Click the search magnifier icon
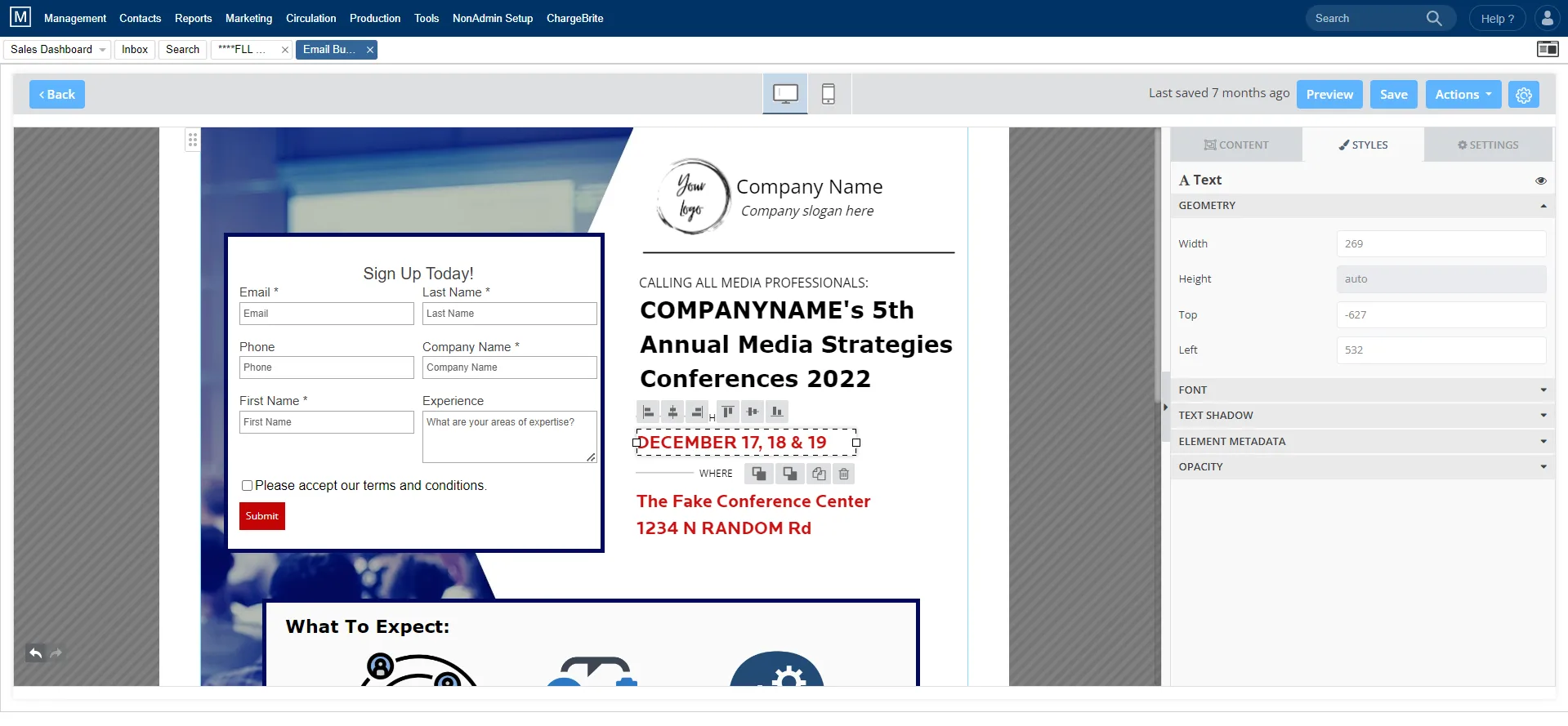 pyautogui.click(x=1434, y=18)
